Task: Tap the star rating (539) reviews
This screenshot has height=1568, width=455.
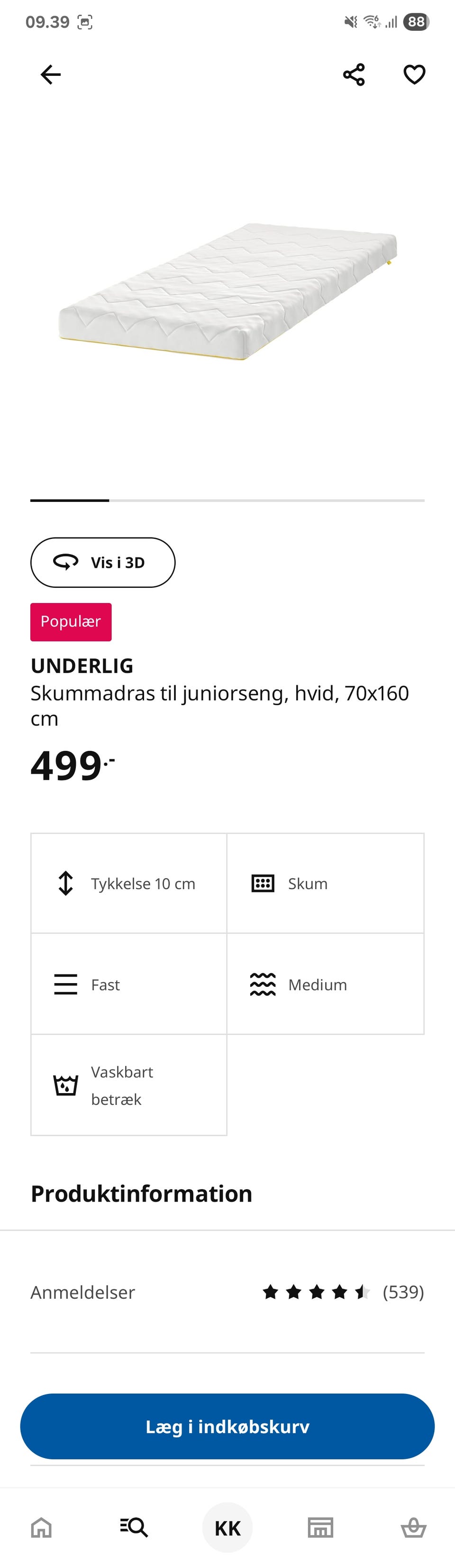Action: click(x=343, y=1292)
